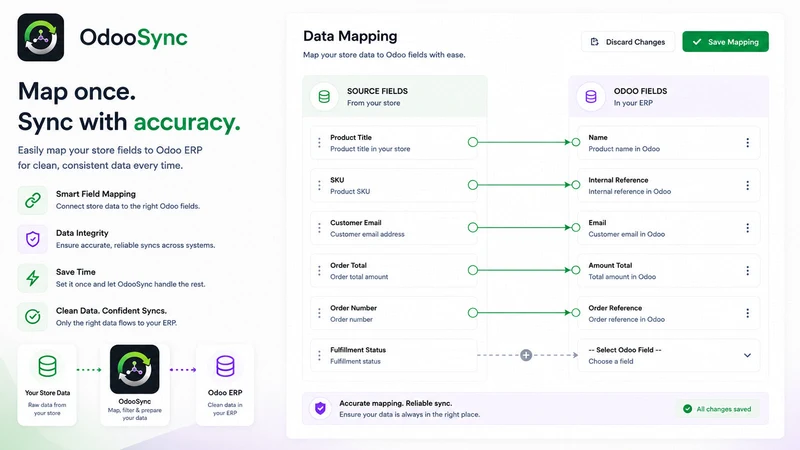
Task: Open the drag handle on Order Total row
Action: (319, 270)
